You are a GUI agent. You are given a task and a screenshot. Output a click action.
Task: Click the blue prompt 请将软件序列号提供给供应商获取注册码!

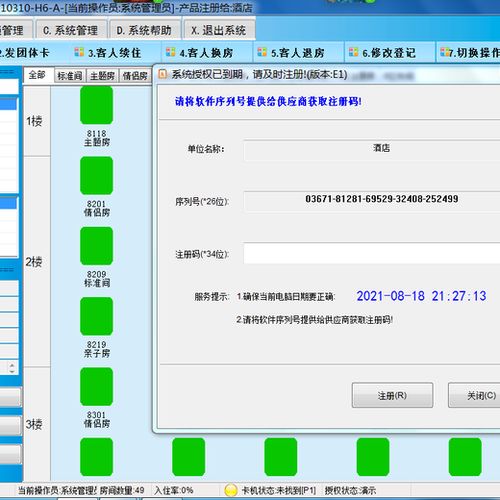[x=268, y=101]
